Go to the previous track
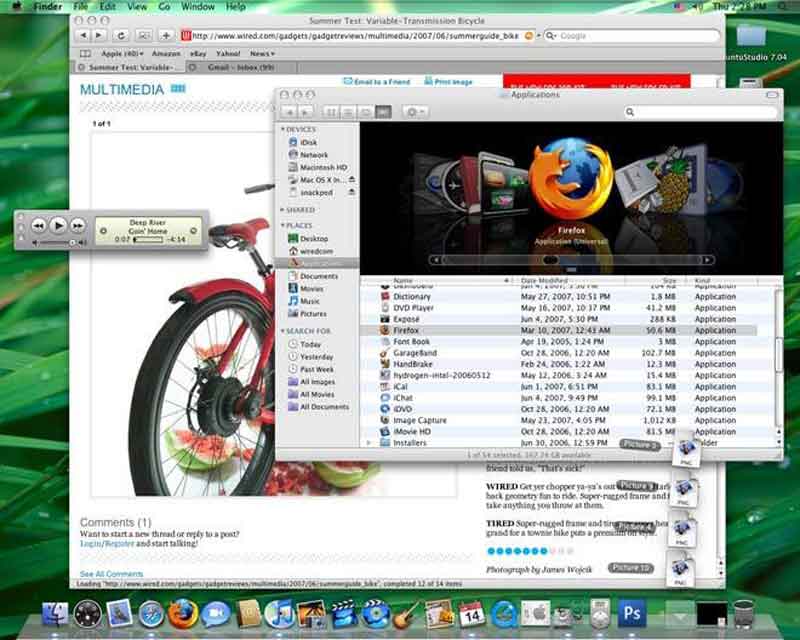800x640 pixels. coord(39,225)
